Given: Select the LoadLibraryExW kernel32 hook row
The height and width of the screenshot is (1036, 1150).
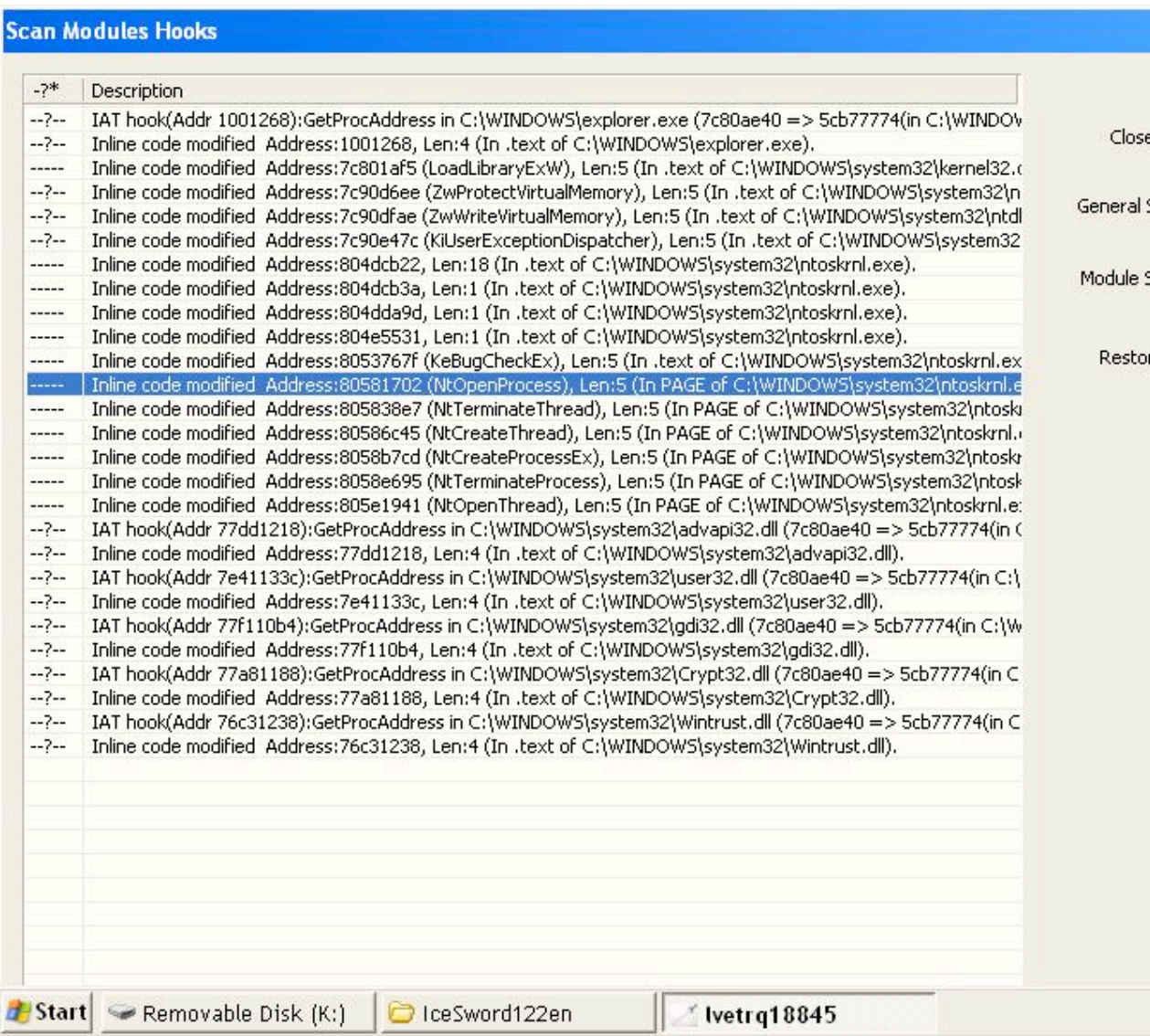Looking at the screenshot, I should pyautogui.click(x=548, y=168).
